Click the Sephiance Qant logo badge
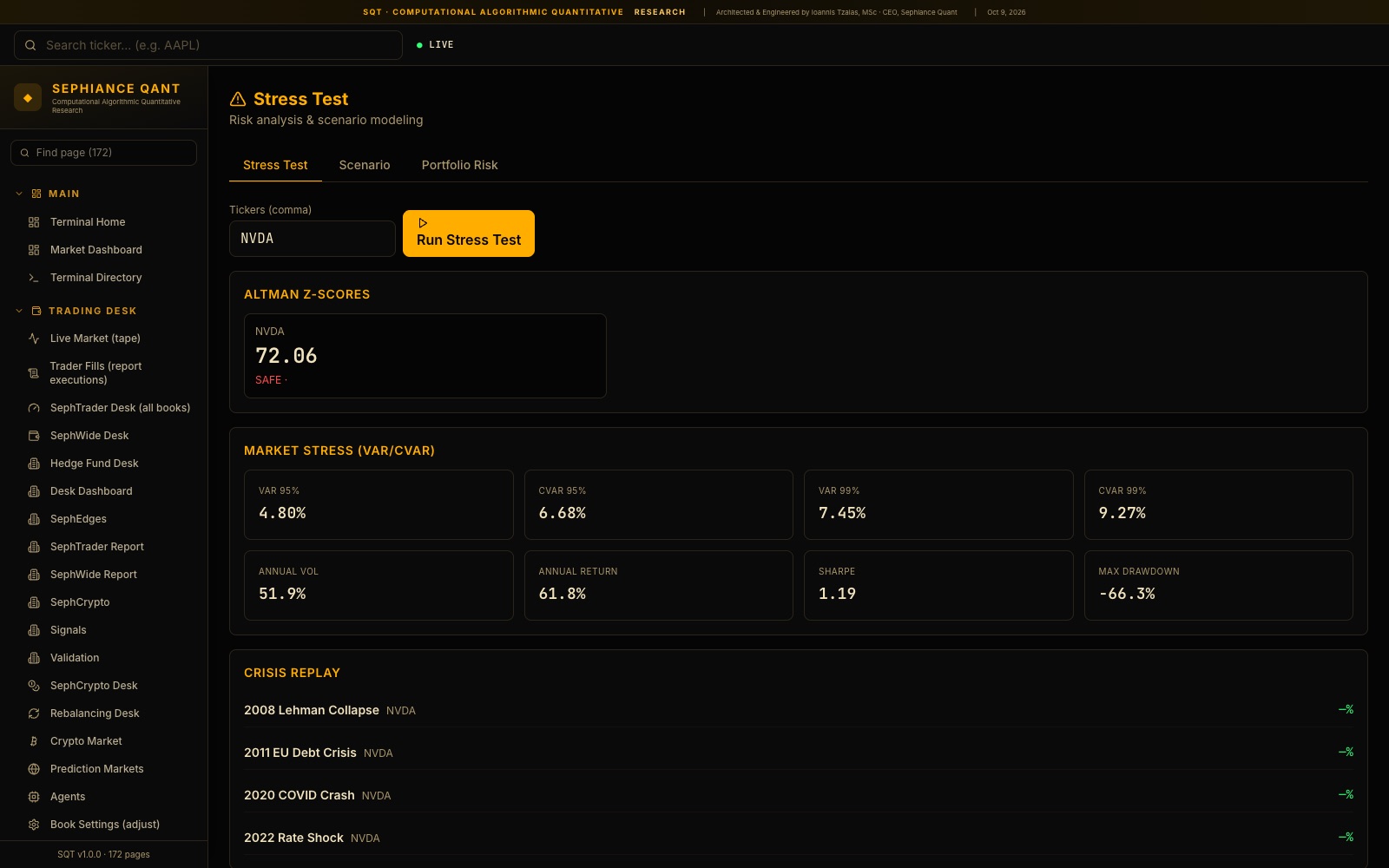The height and width of the screenshot is (868, 1389). coord(28,98)
